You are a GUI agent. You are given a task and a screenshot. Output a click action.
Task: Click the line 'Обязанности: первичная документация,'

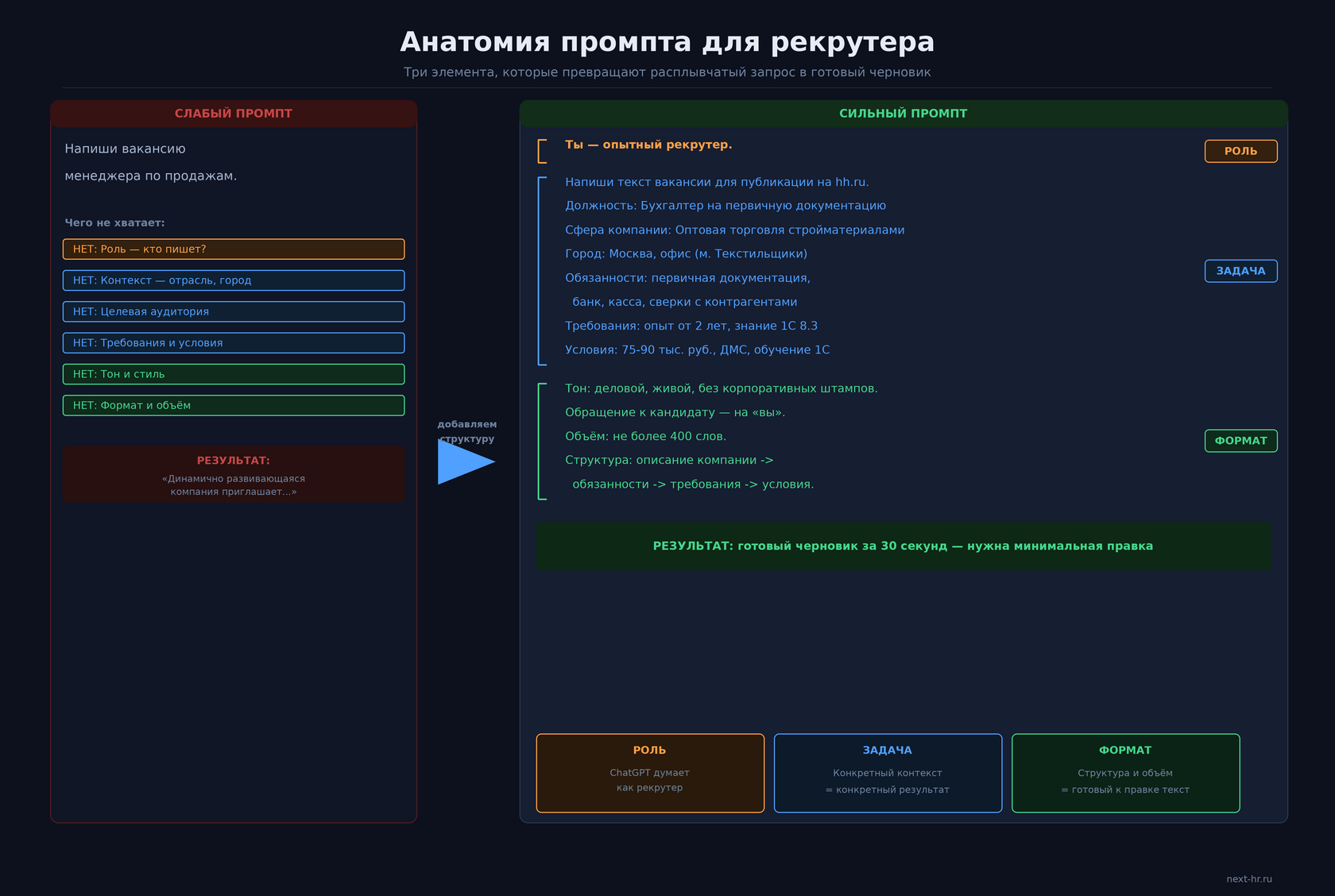pyautogui.click(x=687, y=278)
